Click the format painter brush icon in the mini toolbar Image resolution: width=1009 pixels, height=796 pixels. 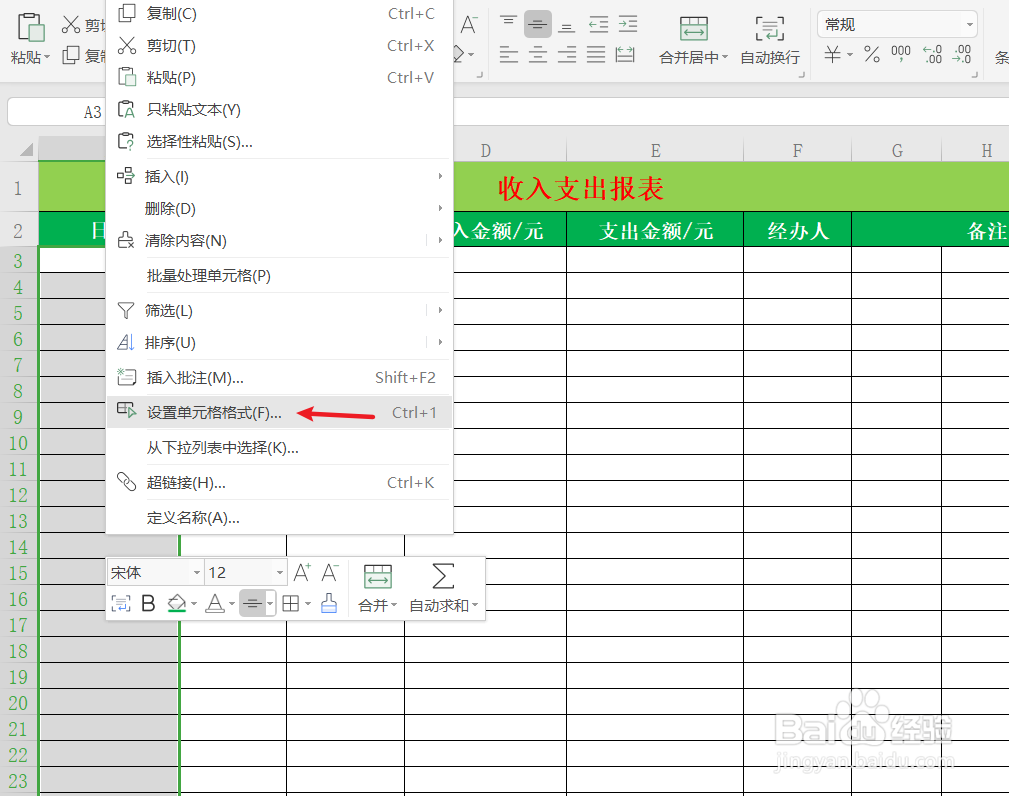tap(328, 602)
